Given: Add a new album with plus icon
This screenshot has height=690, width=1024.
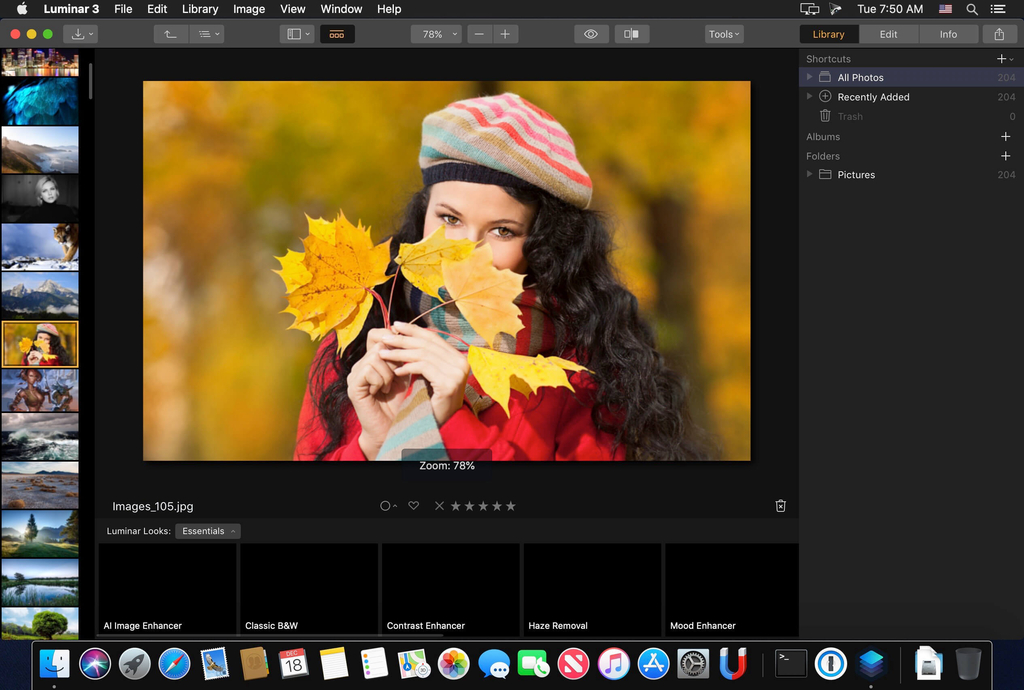Looking at the screenshot, I should pyautogui.click(x=1005, y=137).
